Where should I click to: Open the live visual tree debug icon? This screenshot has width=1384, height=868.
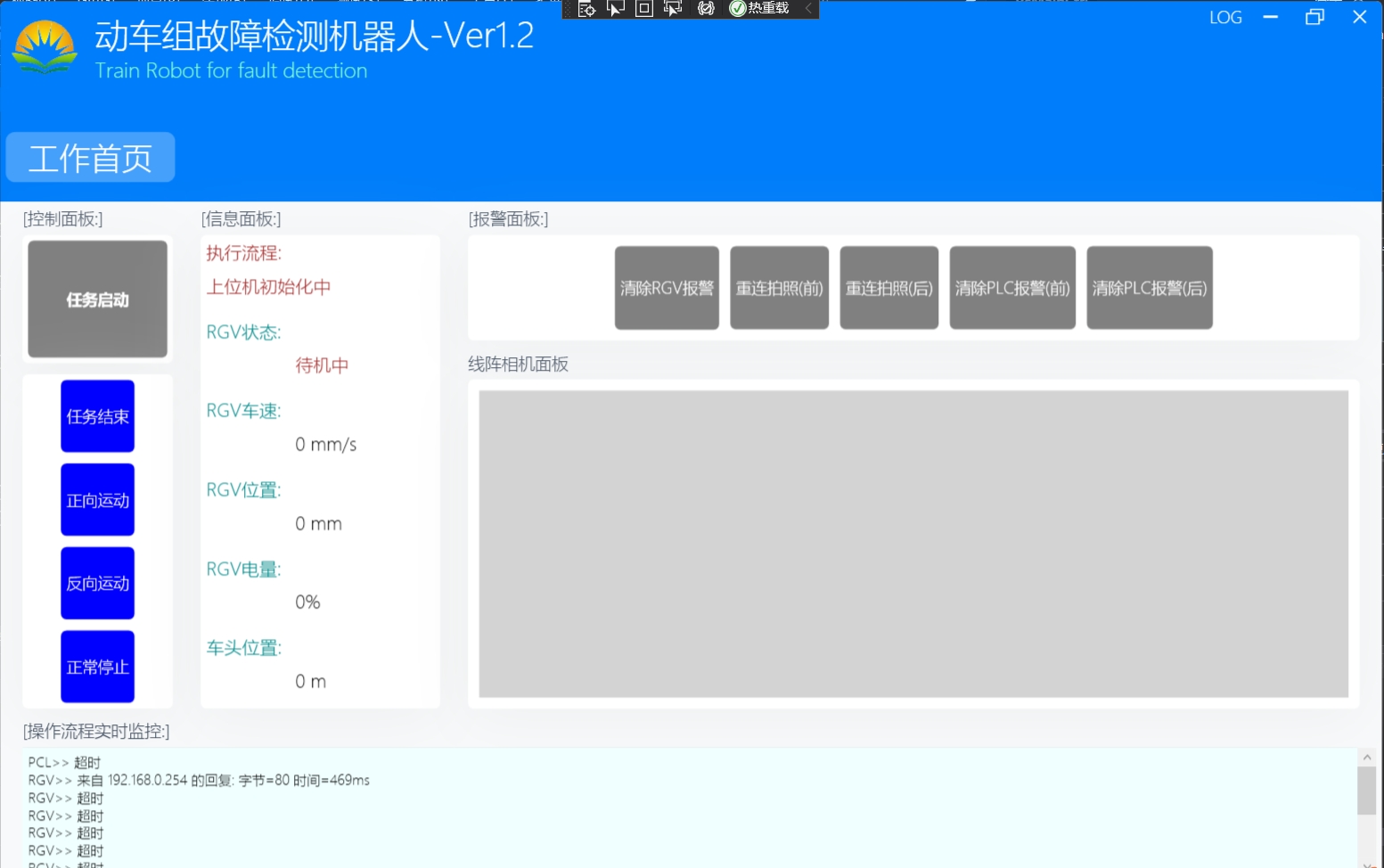(586, 9)
